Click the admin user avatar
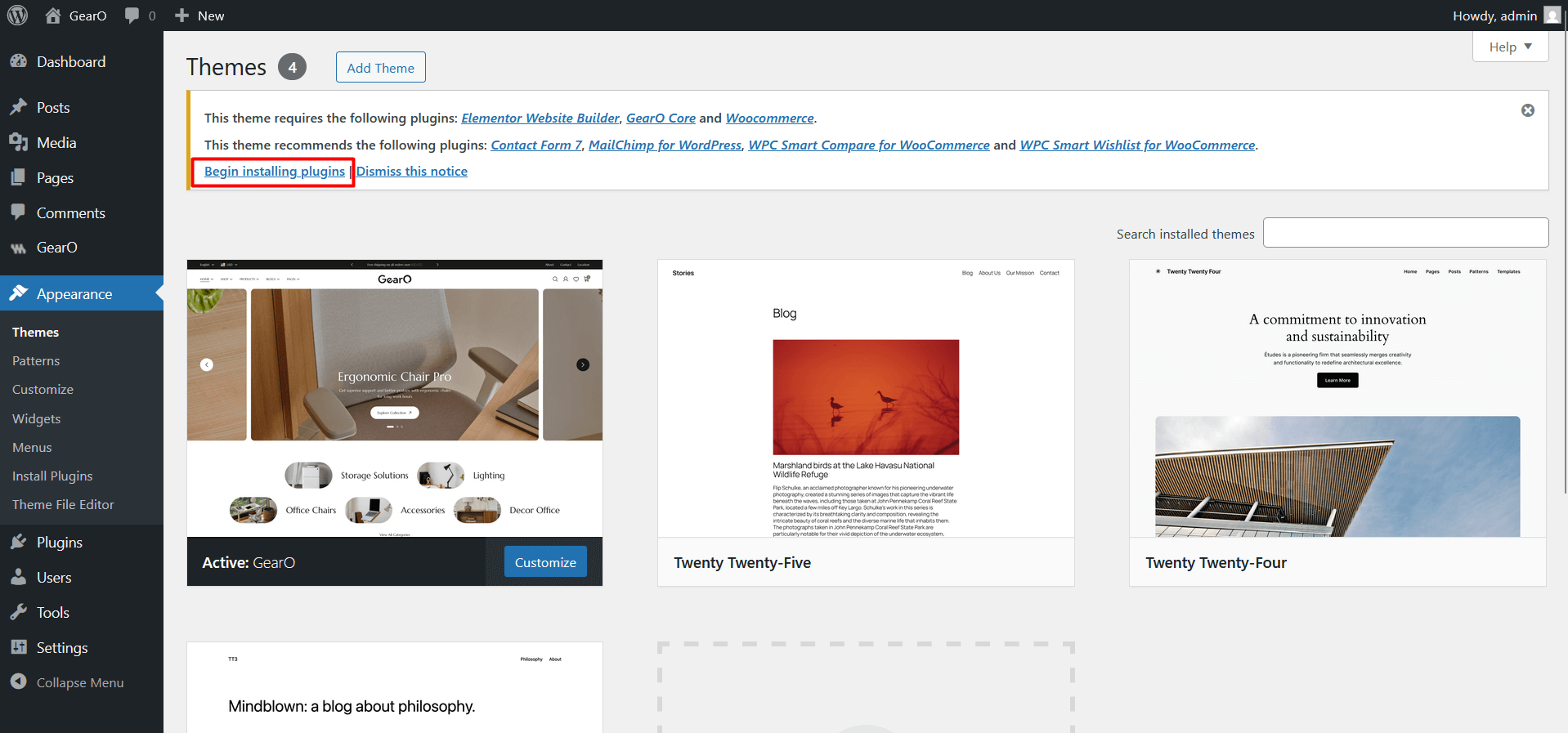 (1552, 16)
